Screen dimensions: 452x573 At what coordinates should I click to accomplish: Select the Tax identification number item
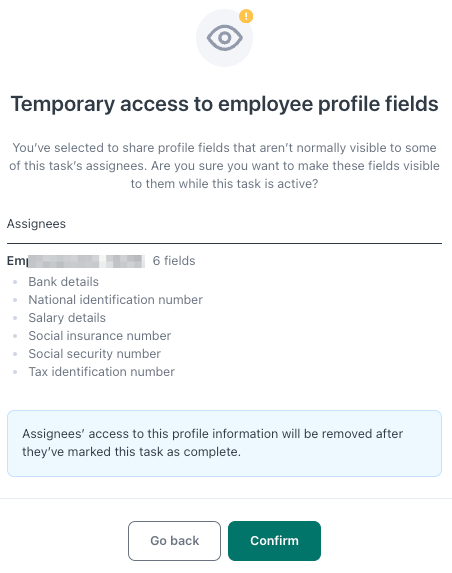point(102,372)
